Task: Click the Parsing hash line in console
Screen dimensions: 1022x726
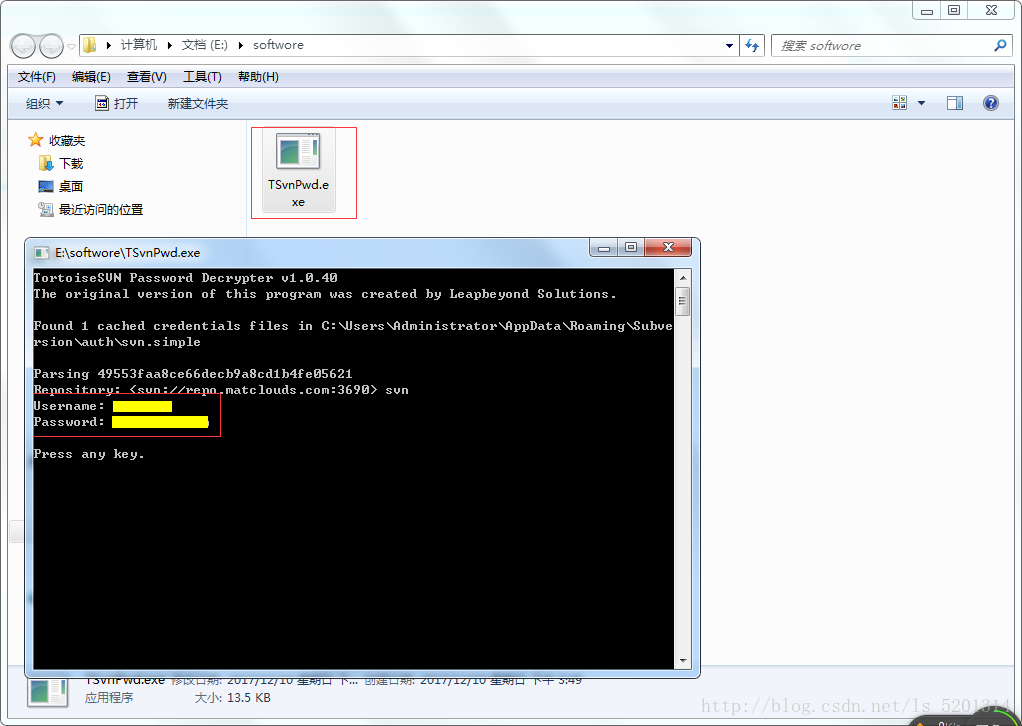Action: coord(193,374)
